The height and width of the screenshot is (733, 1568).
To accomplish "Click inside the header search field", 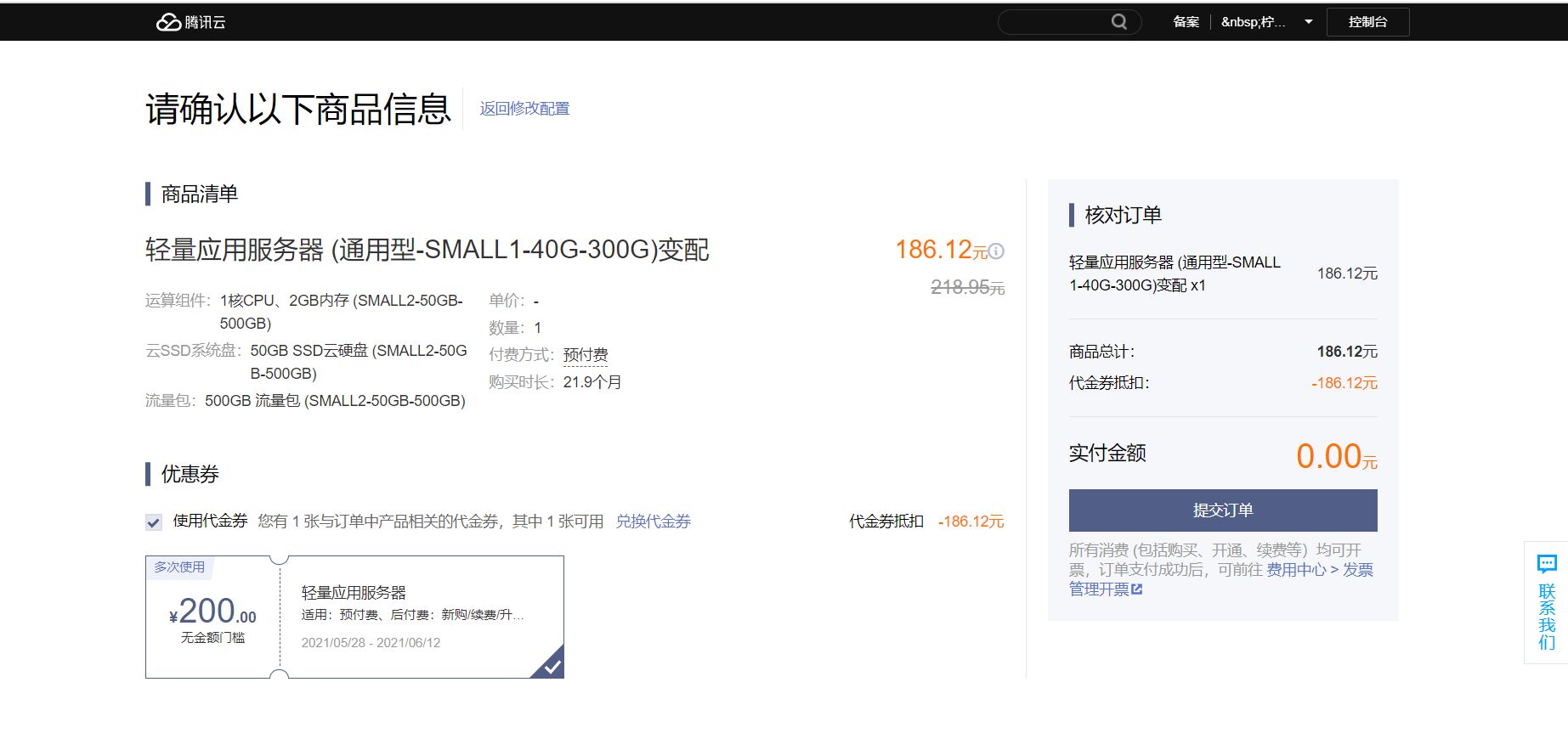I will (x=1054, y=22).
